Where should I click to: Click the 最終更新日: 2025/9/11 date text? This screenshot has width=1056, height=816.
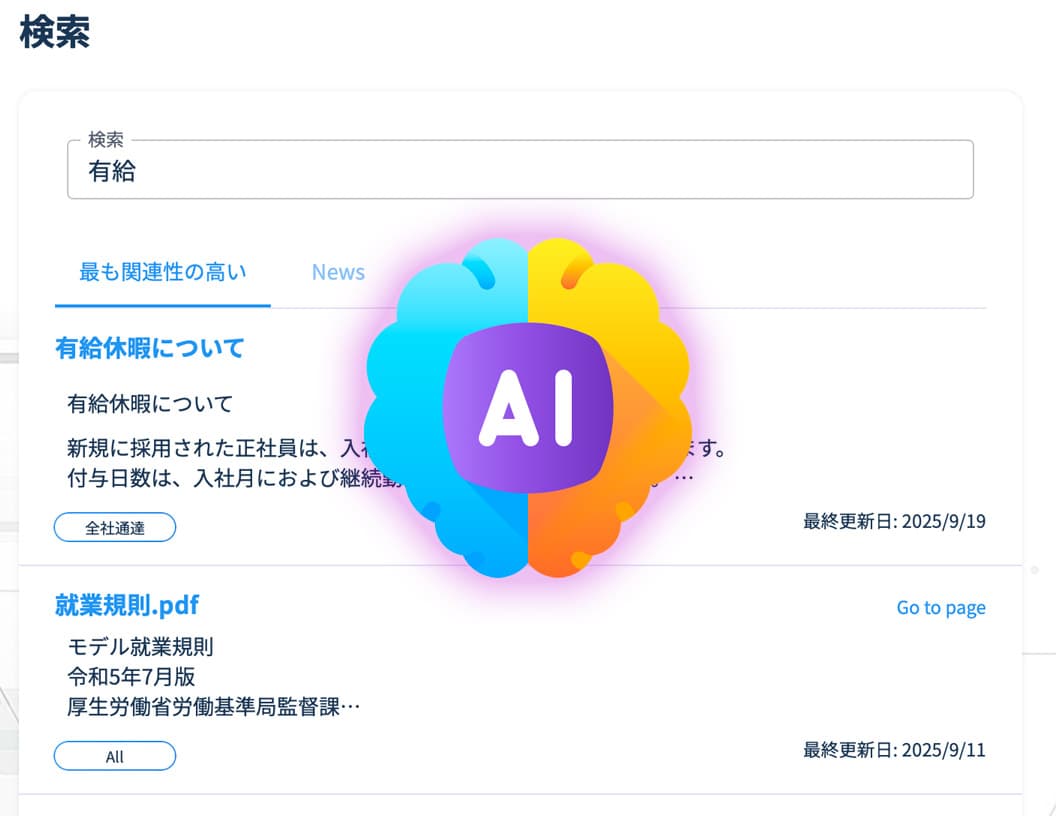894,750
